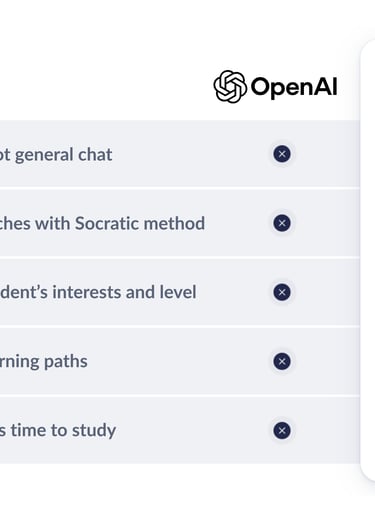Click the word "chat" in first row
The width and height of the screenshot is (375, 522).
[95, 155]
